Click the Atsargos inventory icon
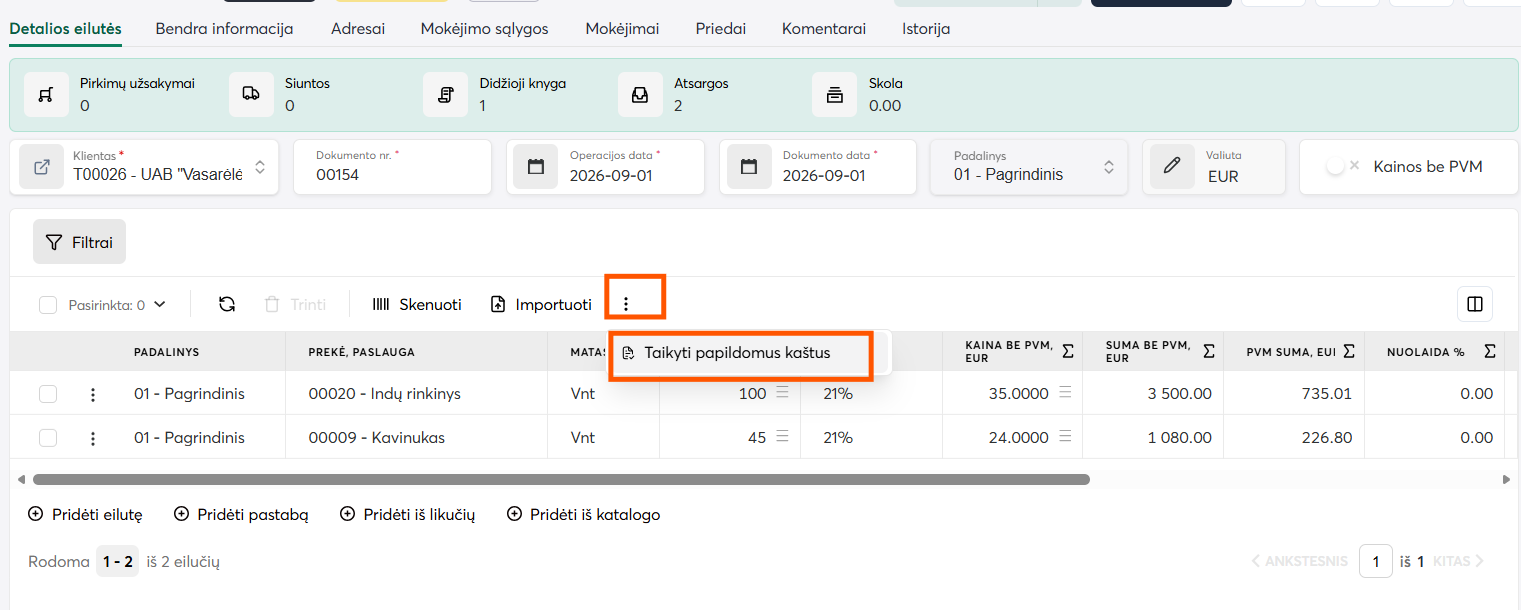Screen dimensions: 1521x610 (x=640, y=95)
